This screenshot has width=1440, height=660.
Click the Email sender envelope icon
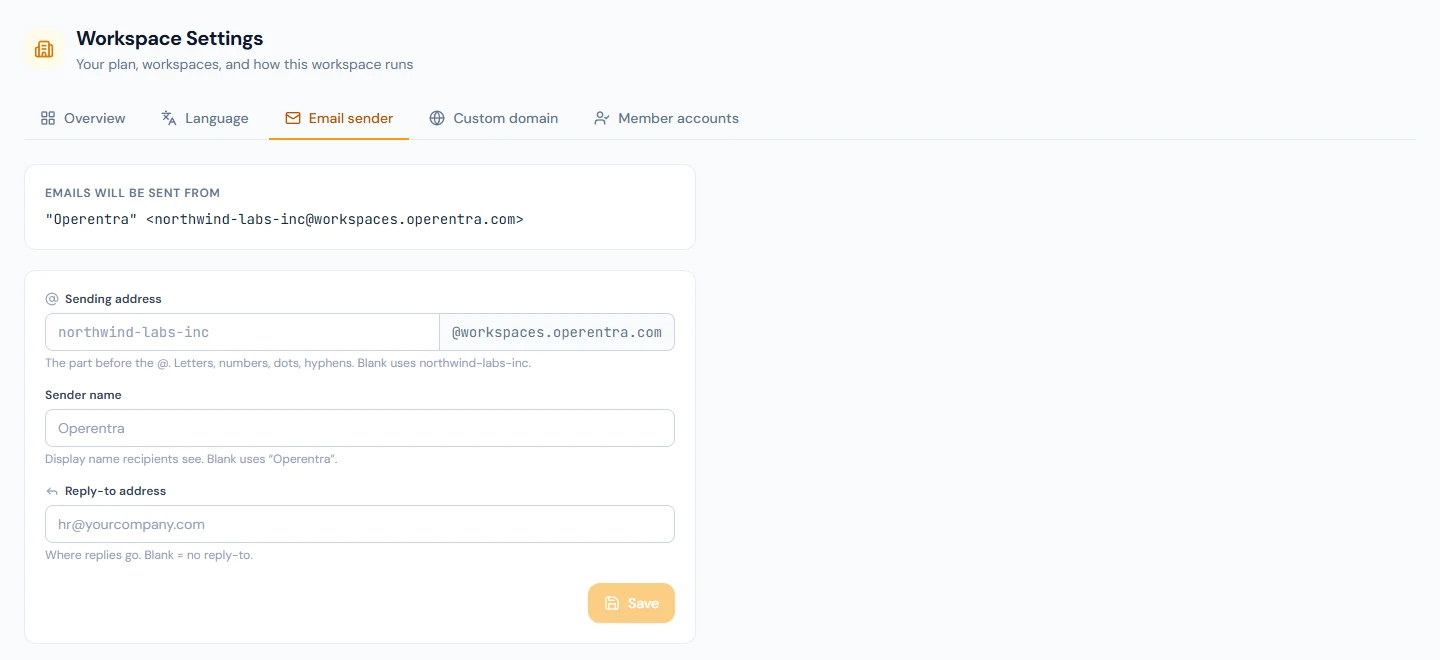(293, 118)
